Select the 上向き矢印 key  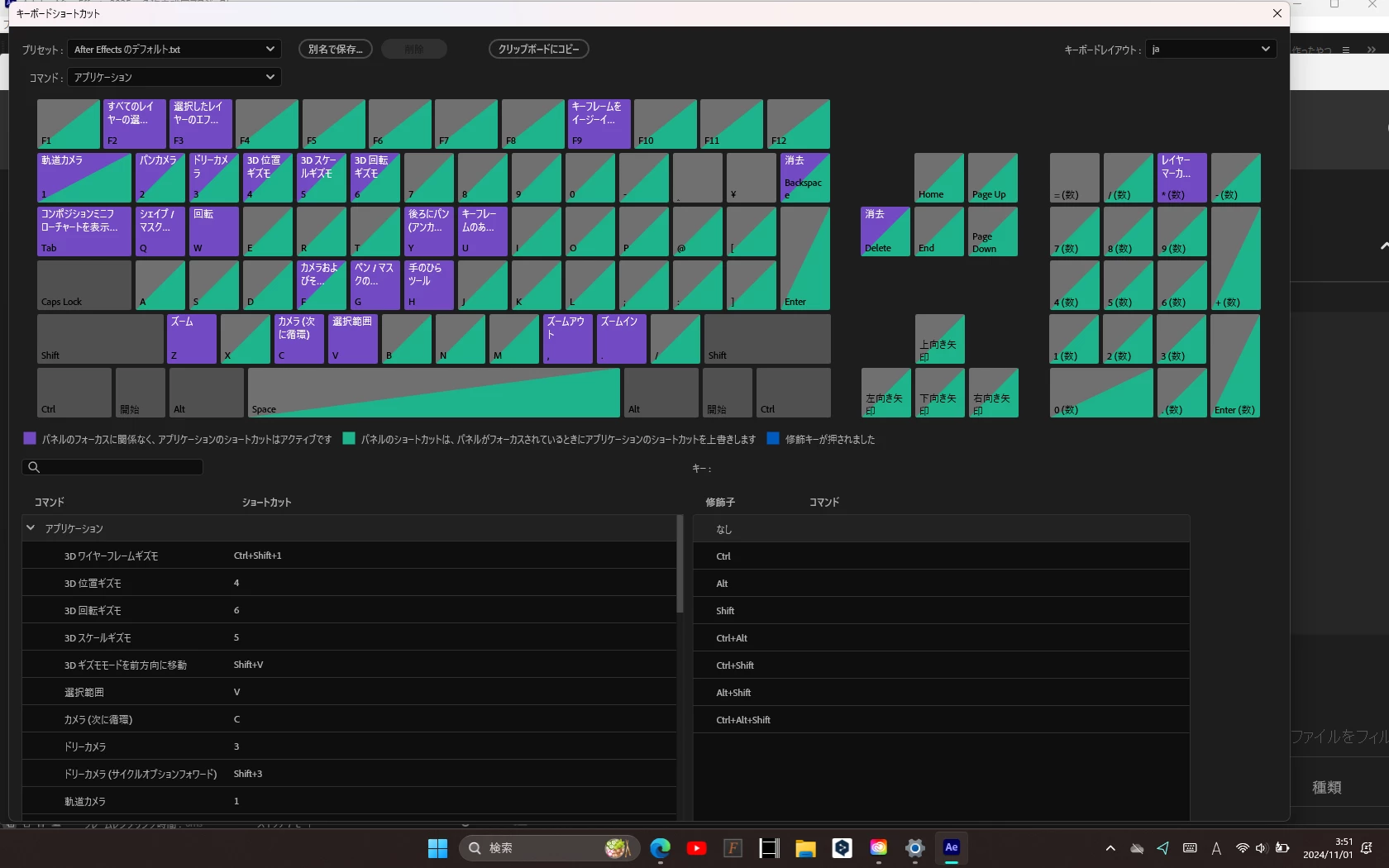point(940,339)
